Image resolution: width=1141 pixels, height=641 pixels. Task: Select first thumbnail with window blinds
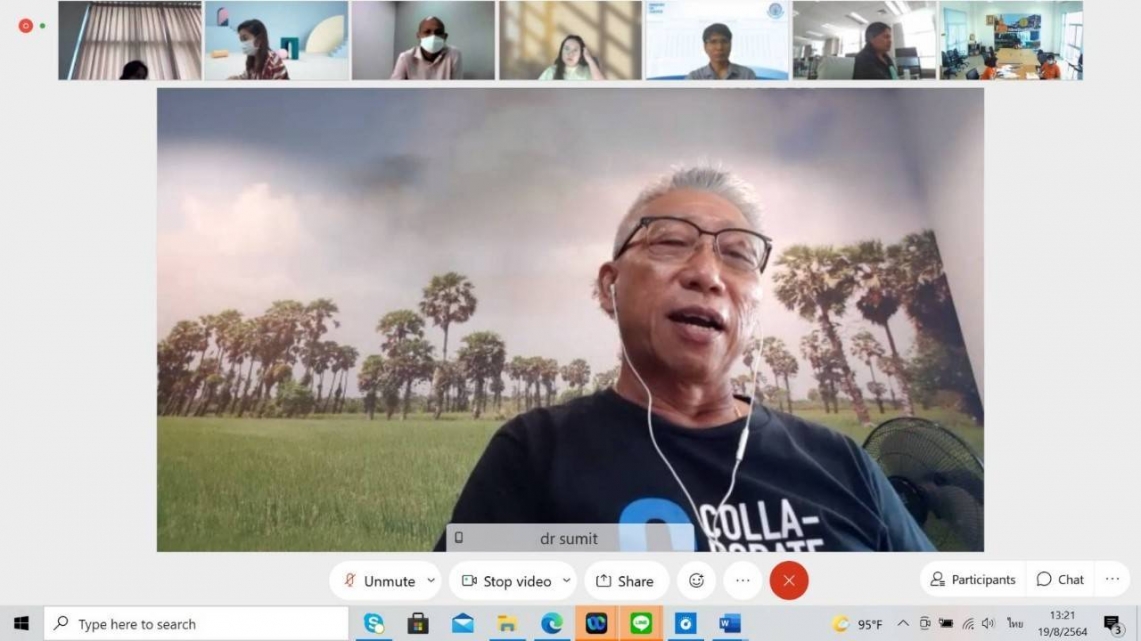pyautogui.click(x=130, y=40)
